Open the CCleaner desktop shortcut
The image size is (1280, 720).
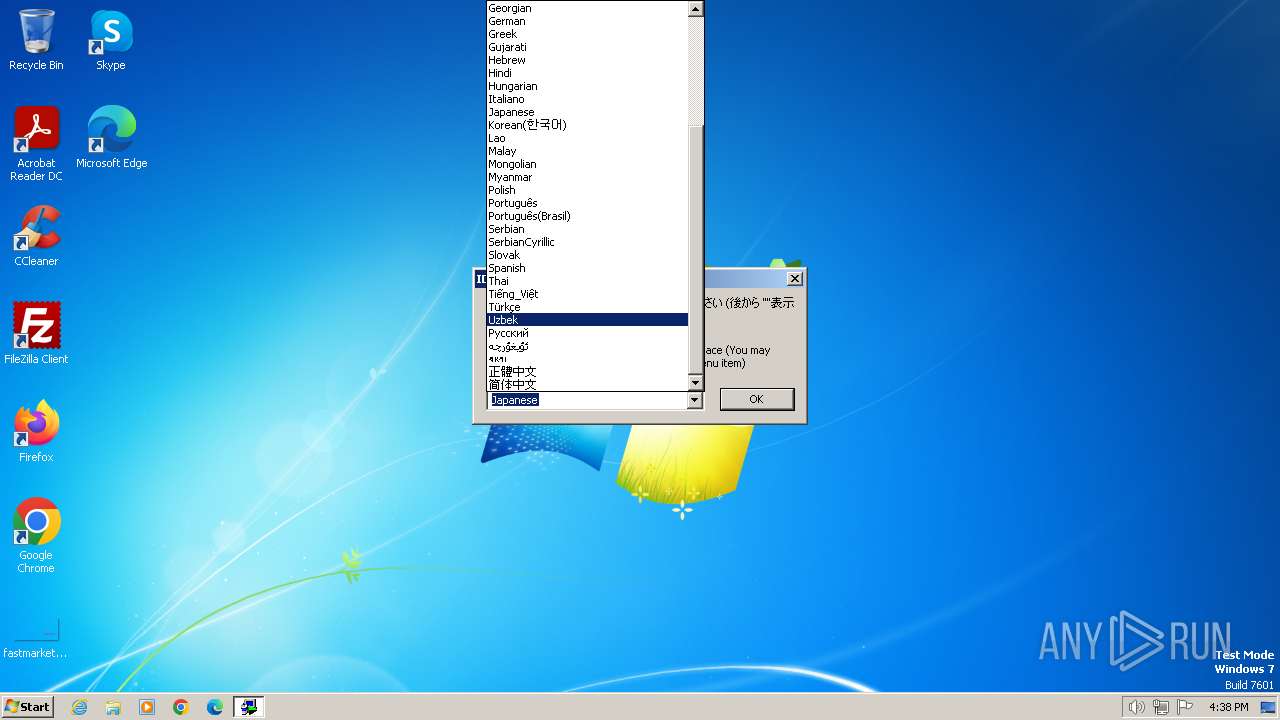[36, 236]
